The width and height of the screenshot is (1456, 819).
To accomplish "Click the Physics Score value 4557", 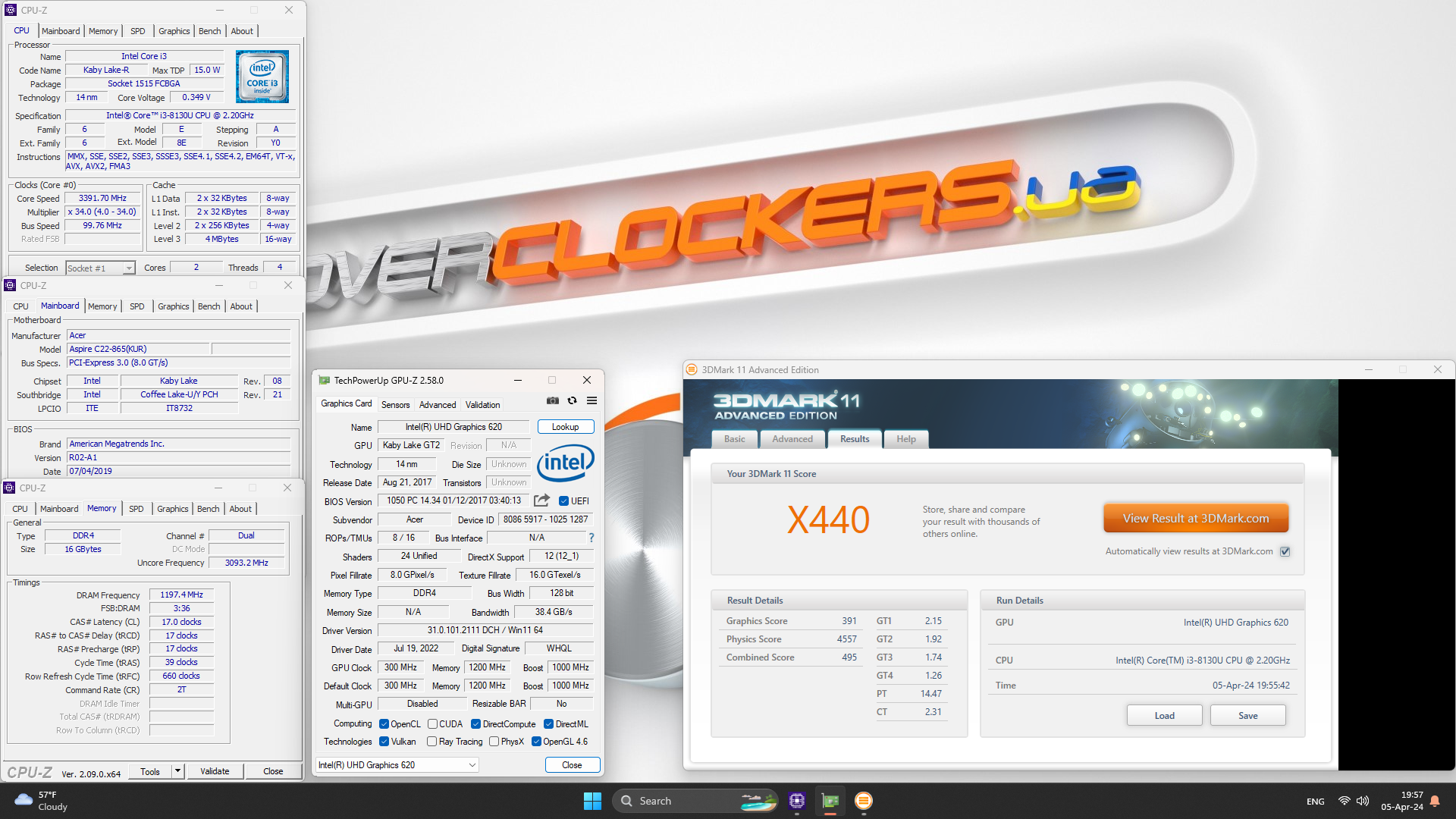I will [x=846, y=639].
